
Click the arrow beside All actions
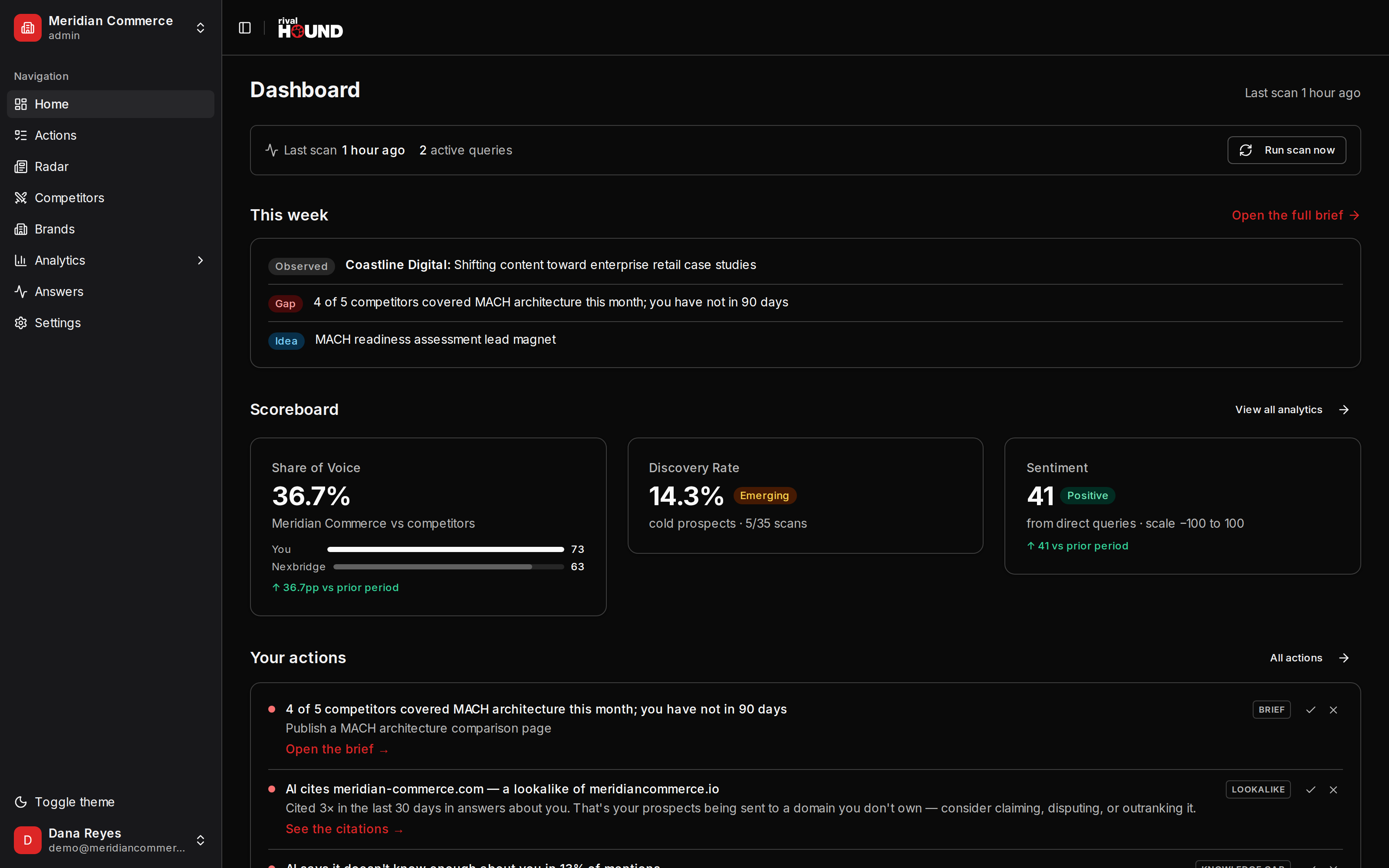[1344, 658]
